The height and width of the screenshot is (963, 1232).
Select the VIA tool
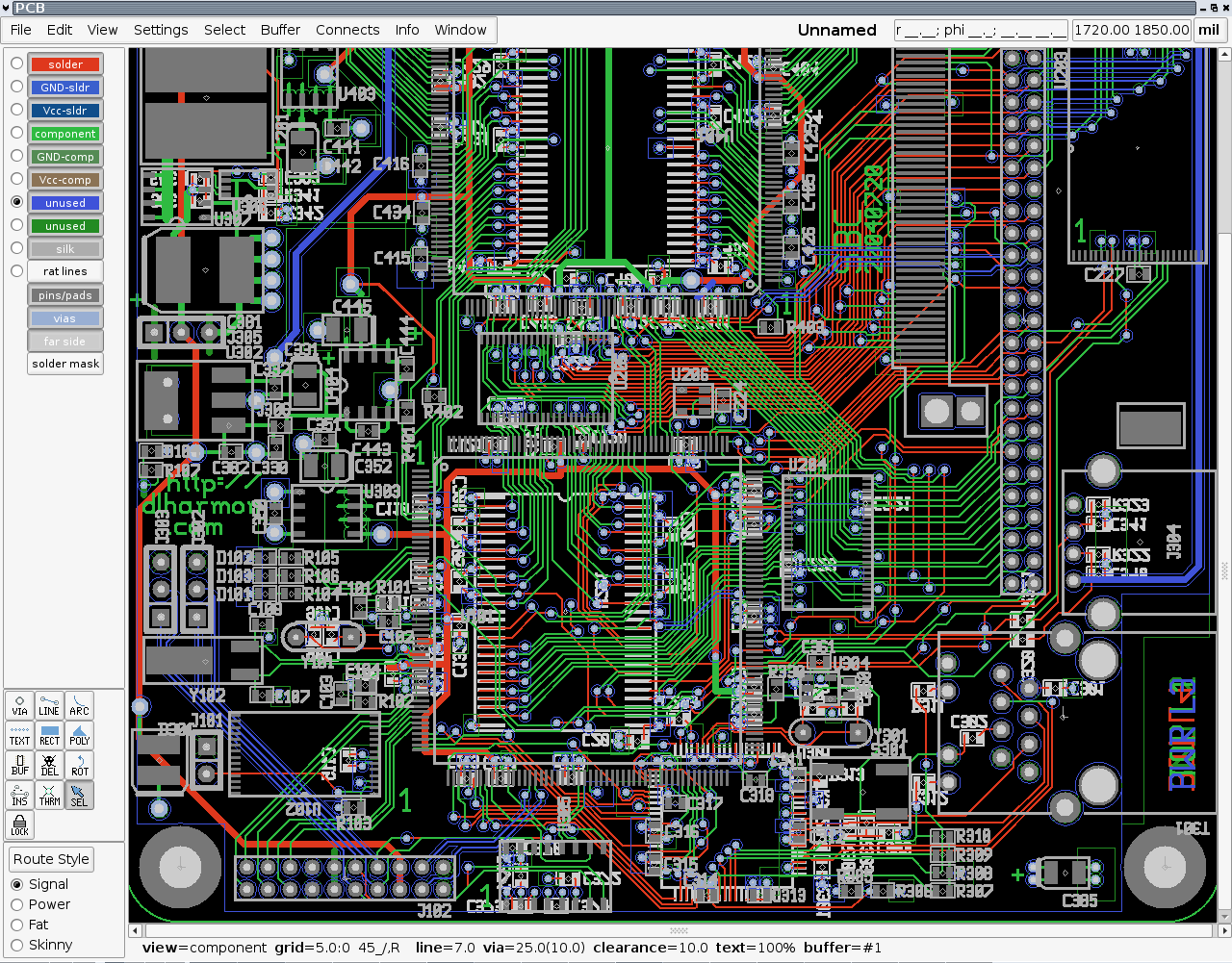pos(19,705)
